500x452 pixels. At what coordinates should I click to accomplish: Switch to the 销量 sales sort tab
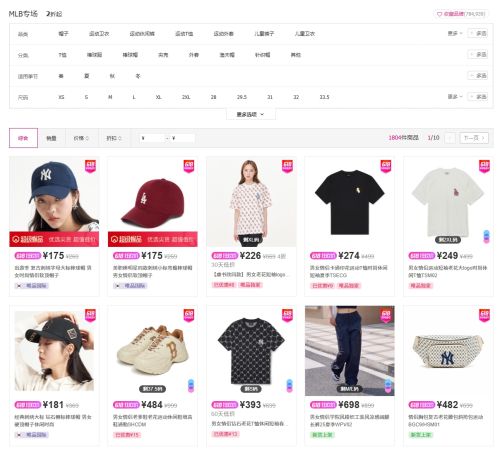51,138
